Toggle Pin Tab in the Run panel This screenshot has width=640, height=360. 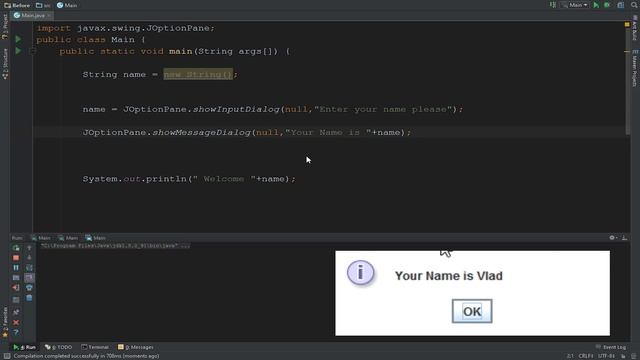[16, 312]
